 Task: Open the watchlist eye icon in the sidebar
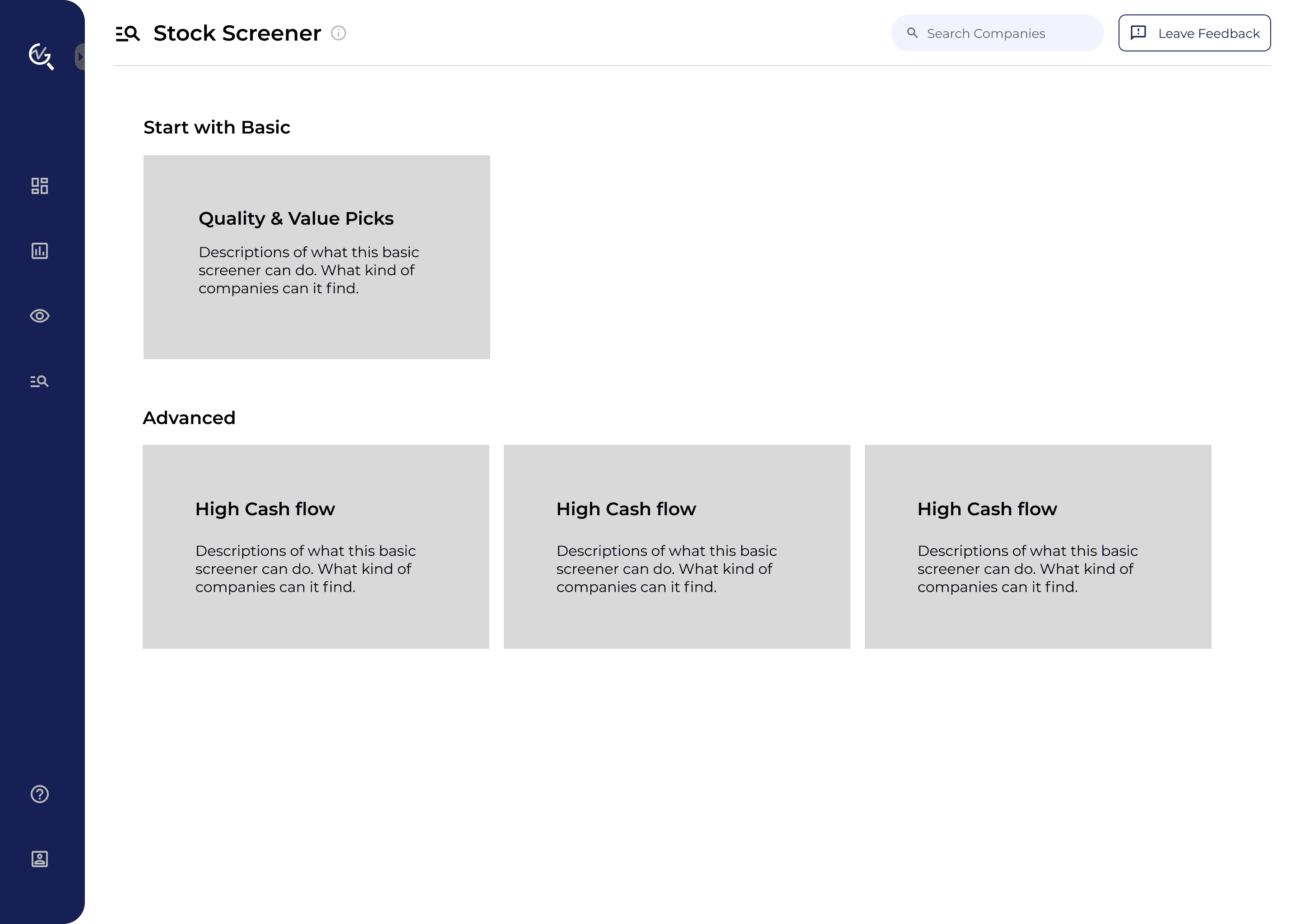point(39,316)
